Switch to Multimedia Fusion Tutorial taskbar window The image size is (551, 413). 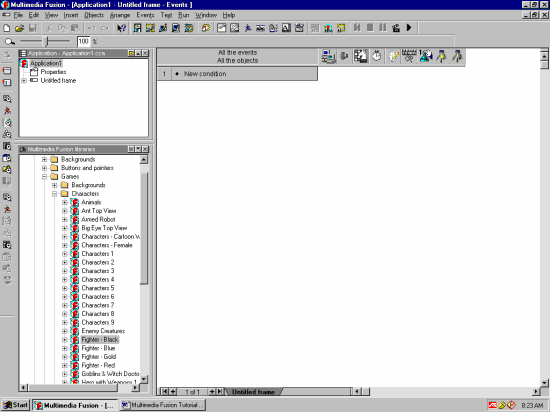pos(163,405)
